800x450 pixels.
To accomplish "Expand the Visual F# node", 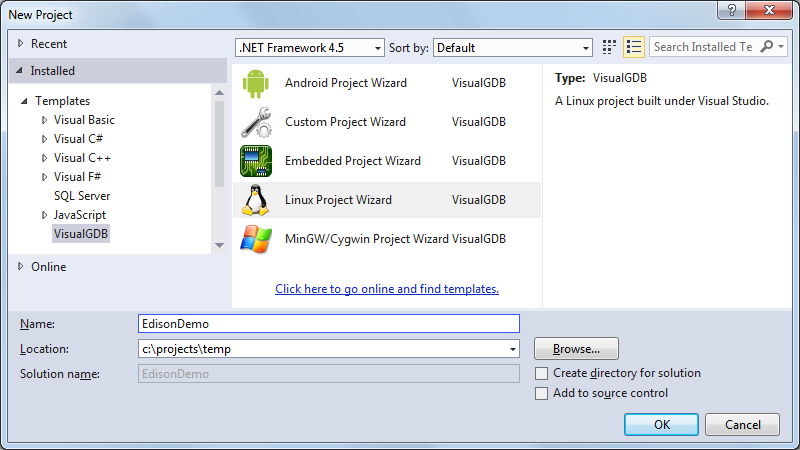I will [x=44, y=177].
